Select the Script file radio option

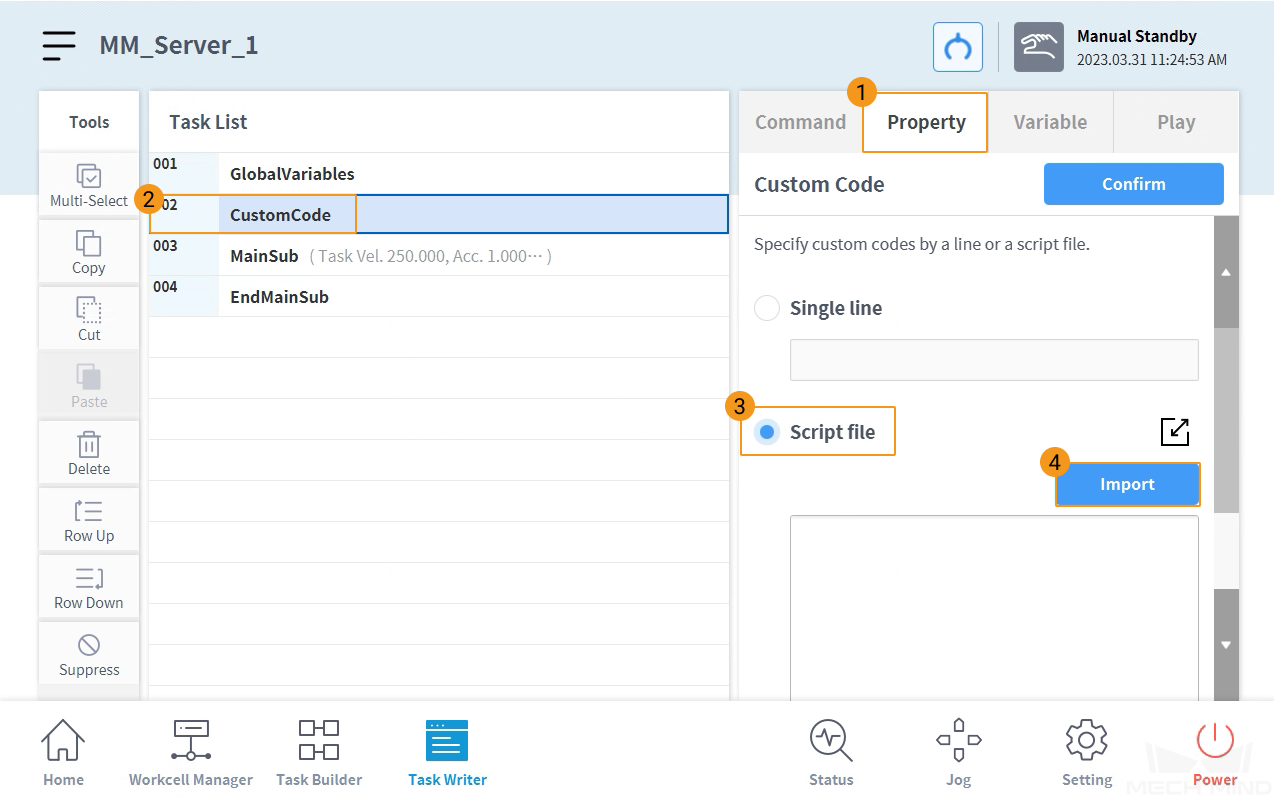pos(767,432)
